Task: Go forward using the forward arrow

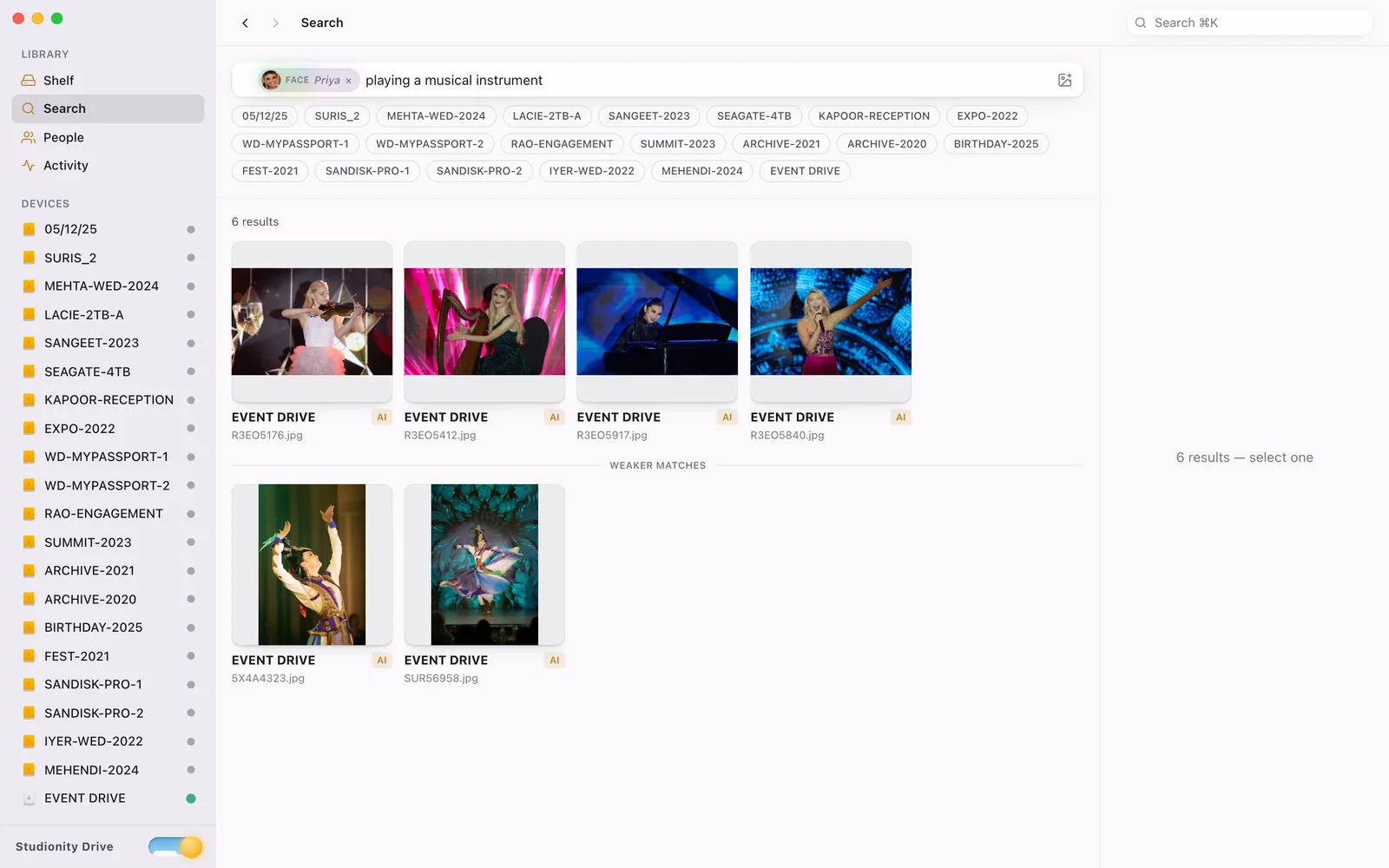Action: click(275, 23)
